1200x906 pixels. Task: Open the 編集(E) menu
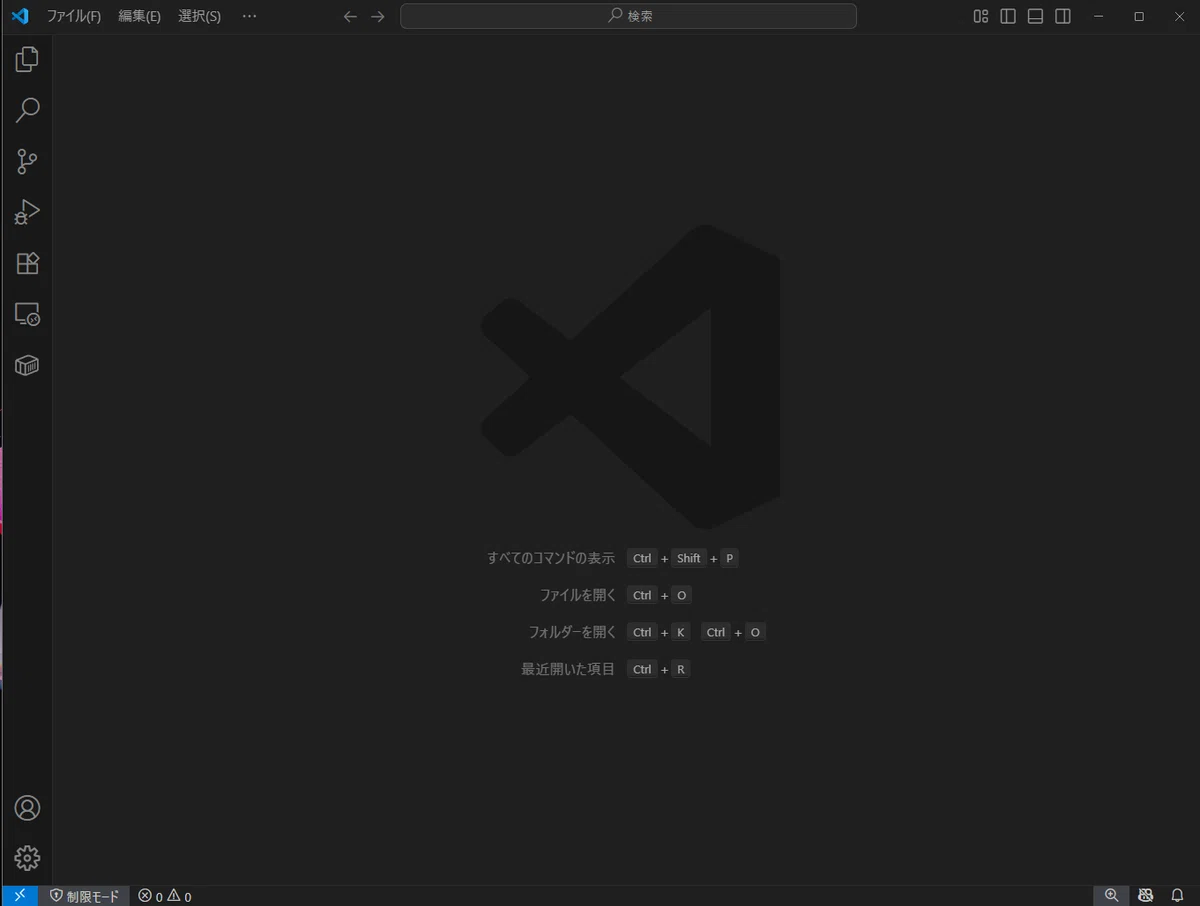pyautogui.click(x=139, y=16)
